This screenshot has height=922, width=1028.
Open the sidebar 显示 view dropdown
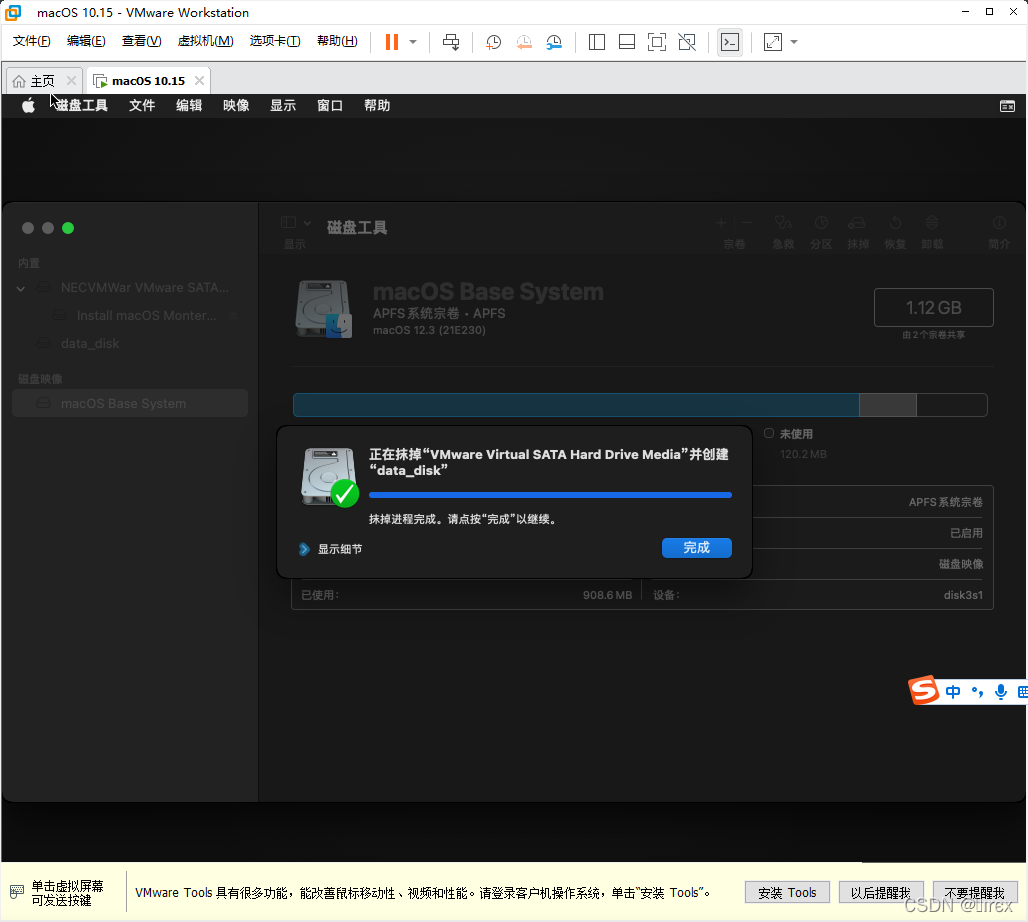coord(295,223)
